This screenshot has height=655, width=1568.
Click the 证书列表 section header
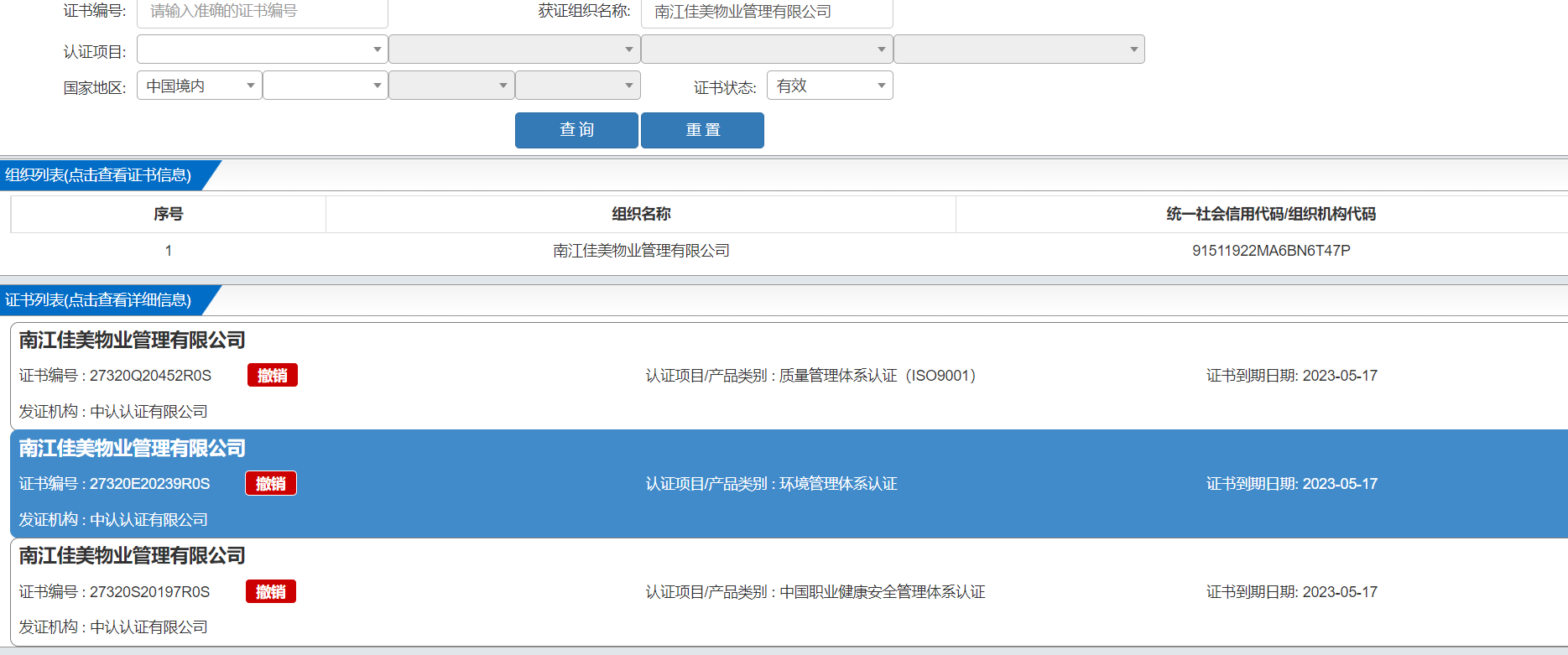click(x=99, y=300)
